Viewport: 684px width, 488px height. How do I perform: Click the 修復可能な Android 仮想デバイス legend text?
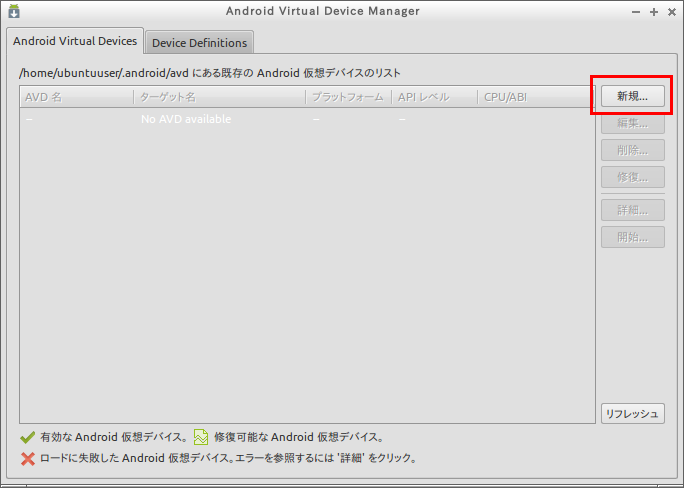[x=299, y=437]
